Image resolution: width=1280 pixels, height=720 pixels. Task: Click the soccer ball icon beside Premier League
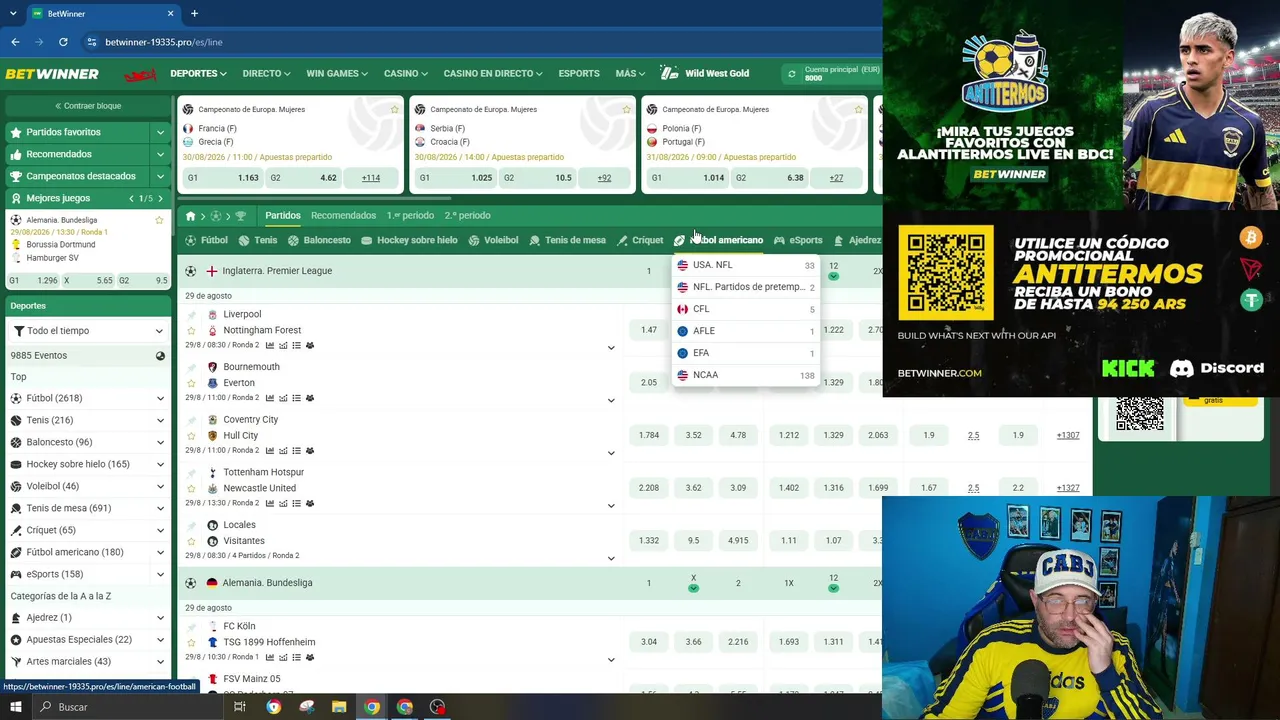pos(191,271)
